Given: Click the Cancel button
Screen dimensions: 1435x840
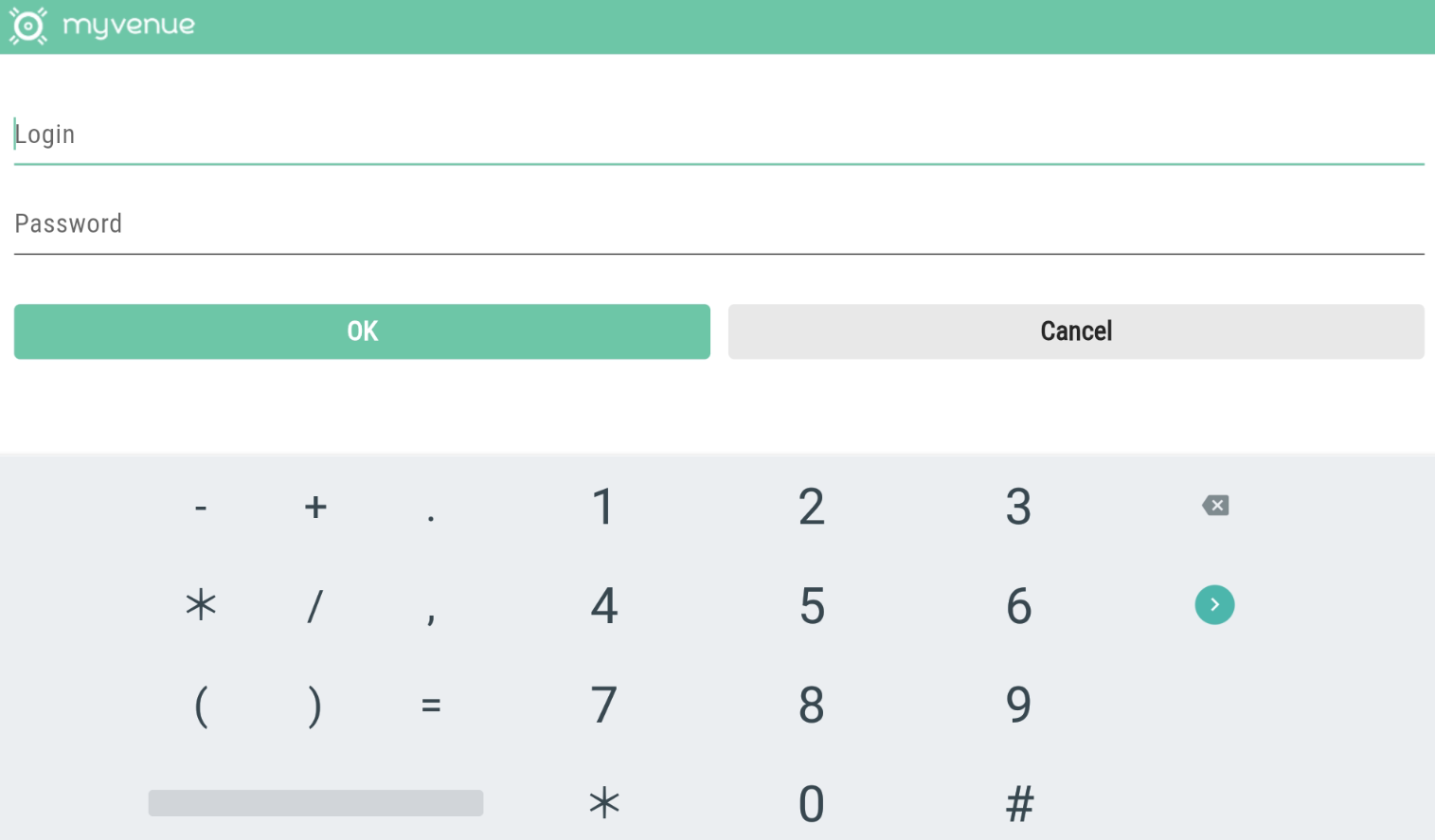Looking at the screenshot, I should point(1076,331).
